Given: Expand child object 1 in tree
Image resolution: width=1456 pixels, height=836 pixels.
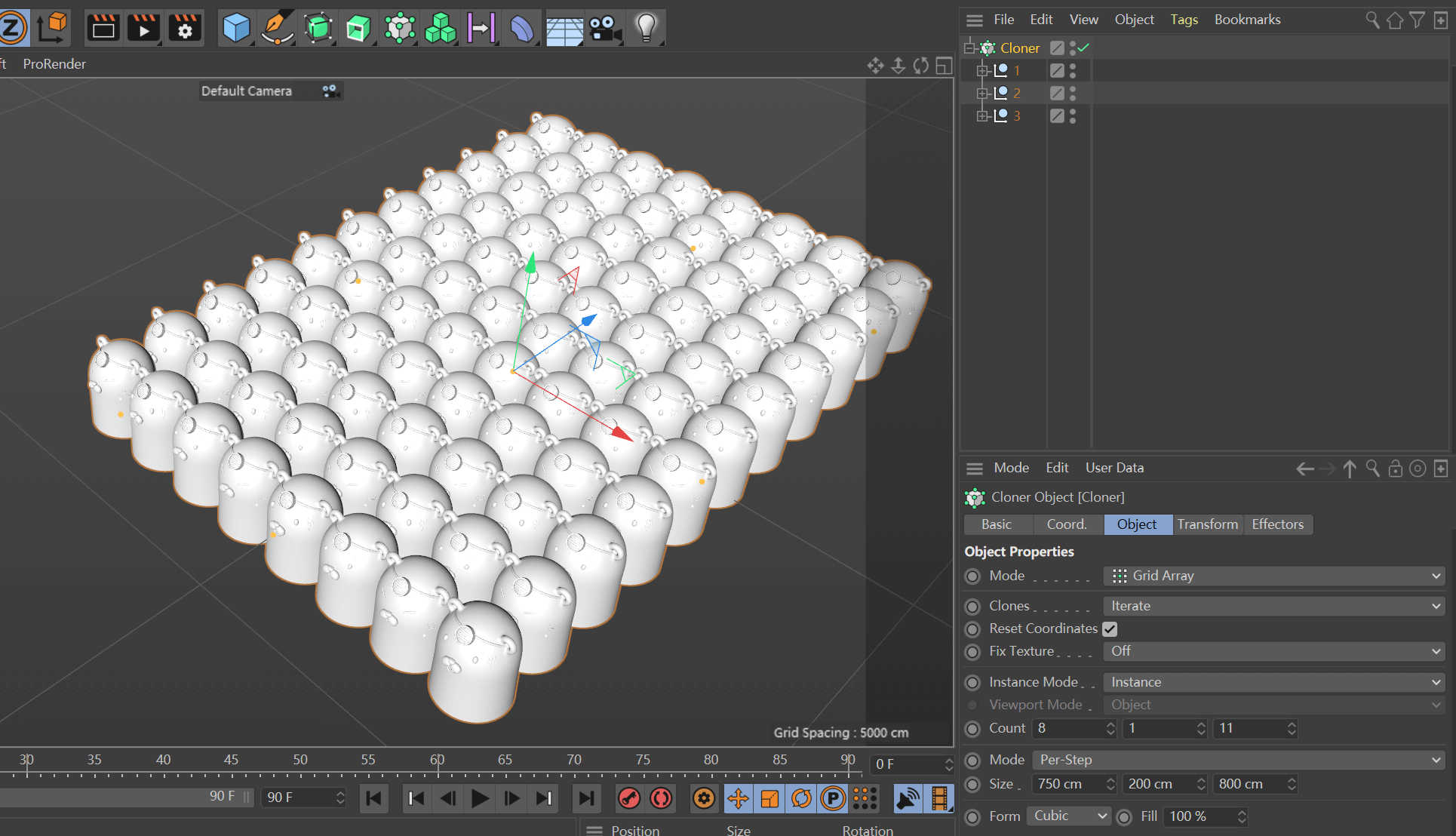Looking at the screenshot, I should (x=982, y=70).
